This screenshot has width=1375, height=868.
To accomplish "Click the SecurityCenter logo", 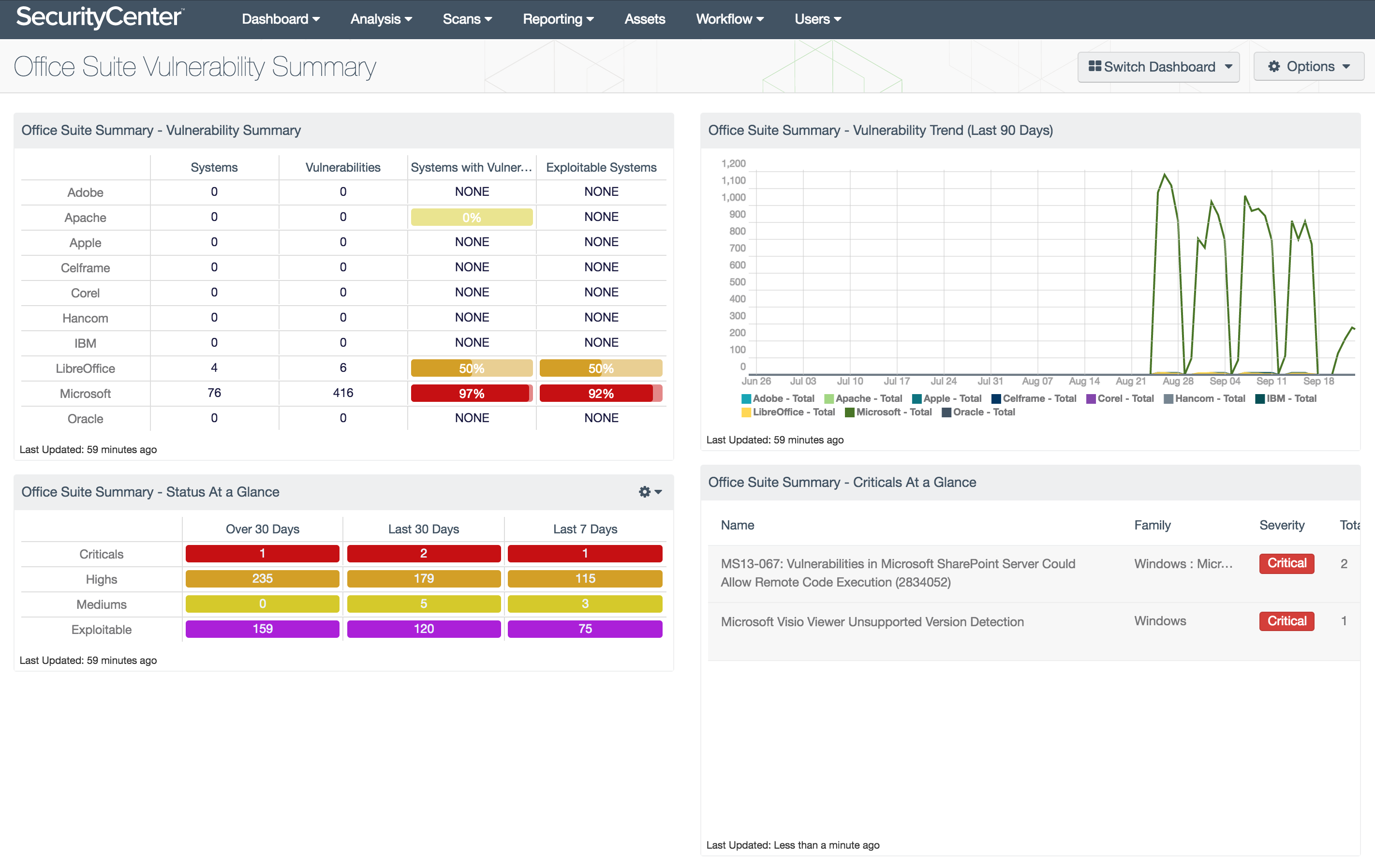I will point(100,18).
